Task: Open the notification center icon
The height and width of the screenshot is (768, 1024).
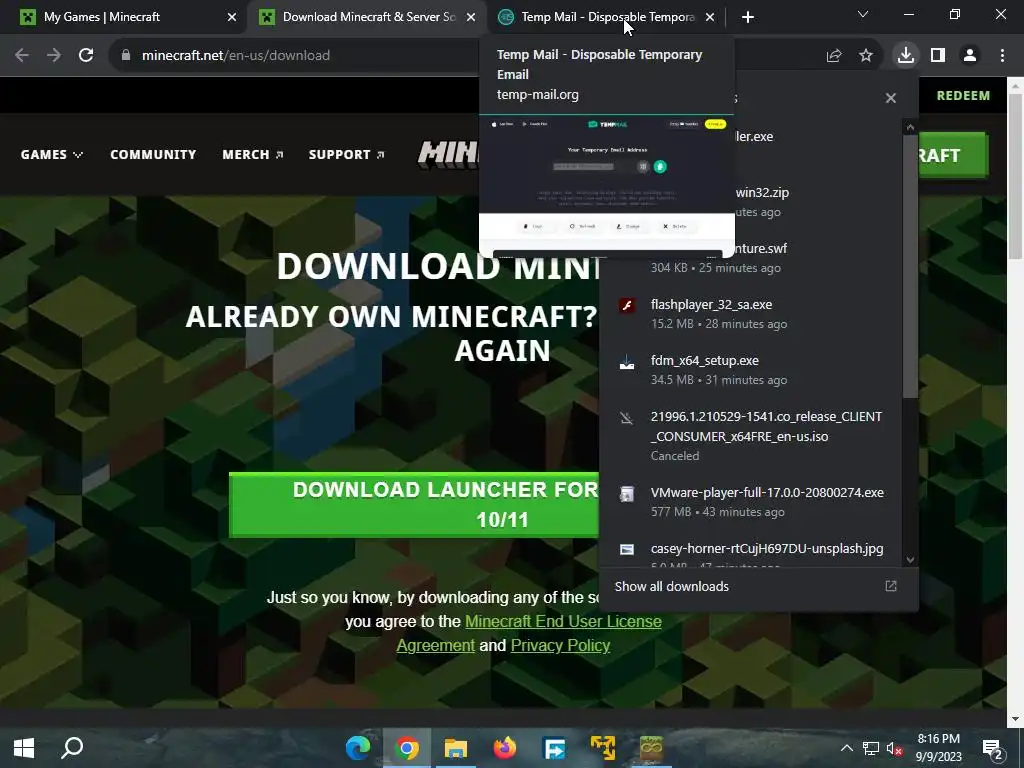Action: (993, 748)
